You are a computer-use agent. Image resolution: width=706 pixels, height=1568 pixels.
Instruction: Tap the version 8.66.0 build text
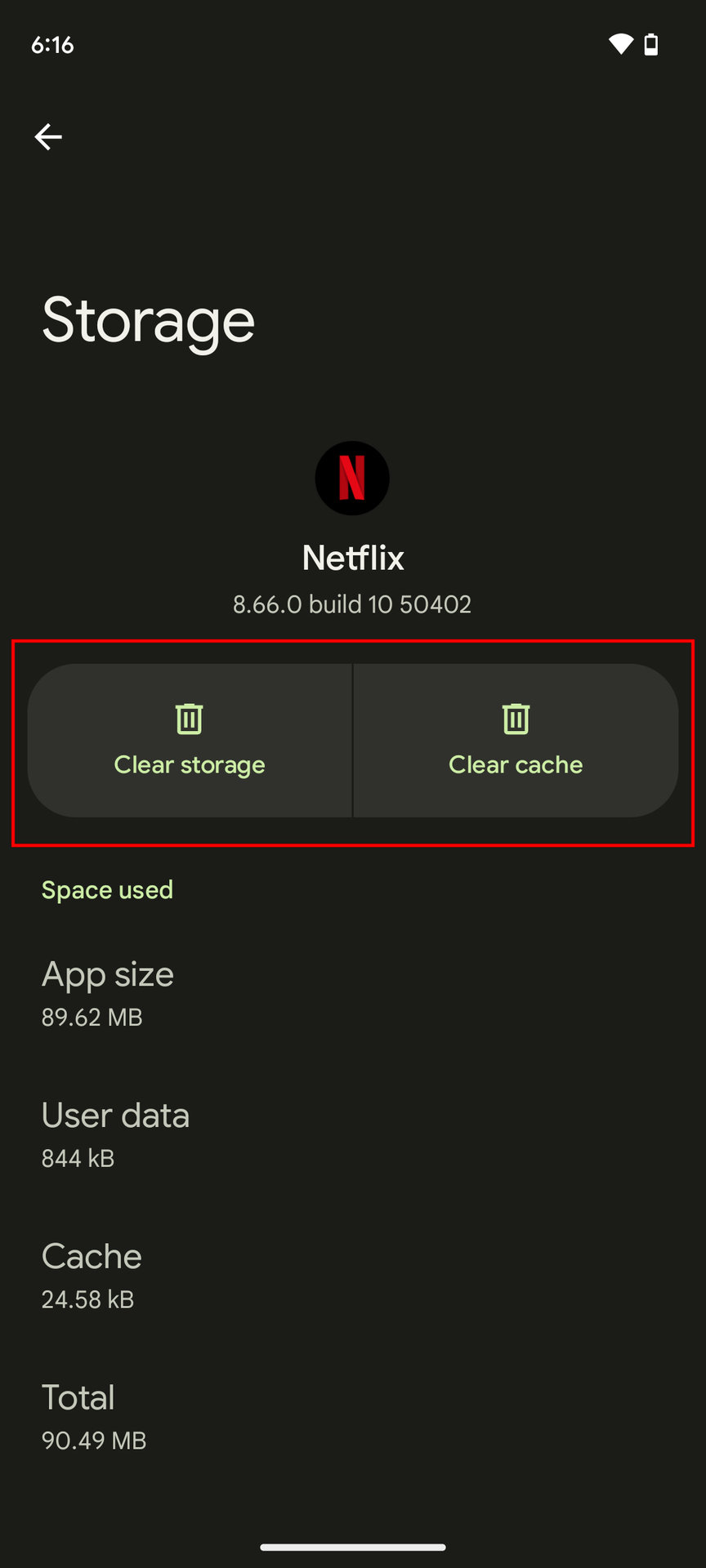click(x=352, y=604)
